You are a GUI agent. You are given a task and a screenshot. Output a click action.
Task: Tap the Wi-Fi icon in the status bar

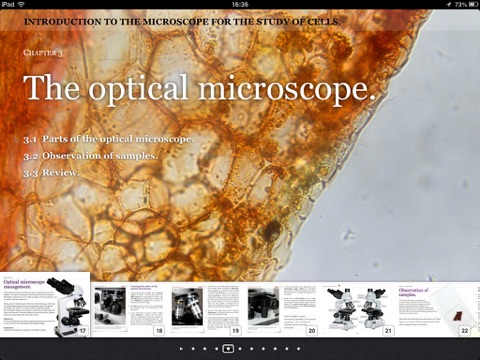[22, 4]
